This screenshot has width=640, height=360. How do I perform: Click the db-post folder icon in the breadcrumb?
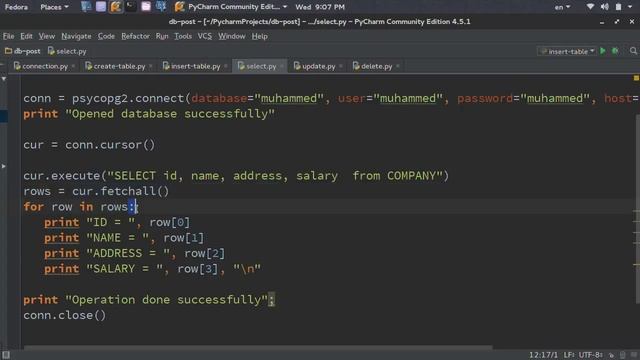(8, 51)
